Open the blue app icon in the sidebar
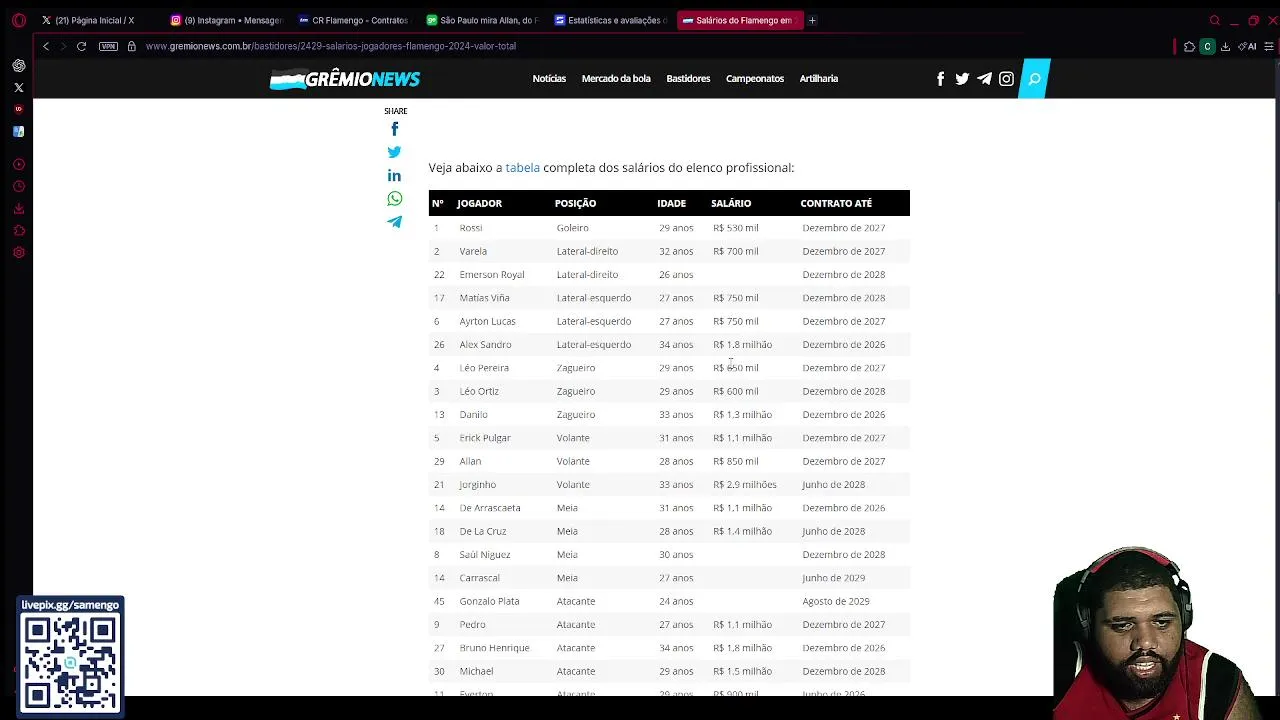The height and width of the screenshot is (720, 1280). (18, 132)
